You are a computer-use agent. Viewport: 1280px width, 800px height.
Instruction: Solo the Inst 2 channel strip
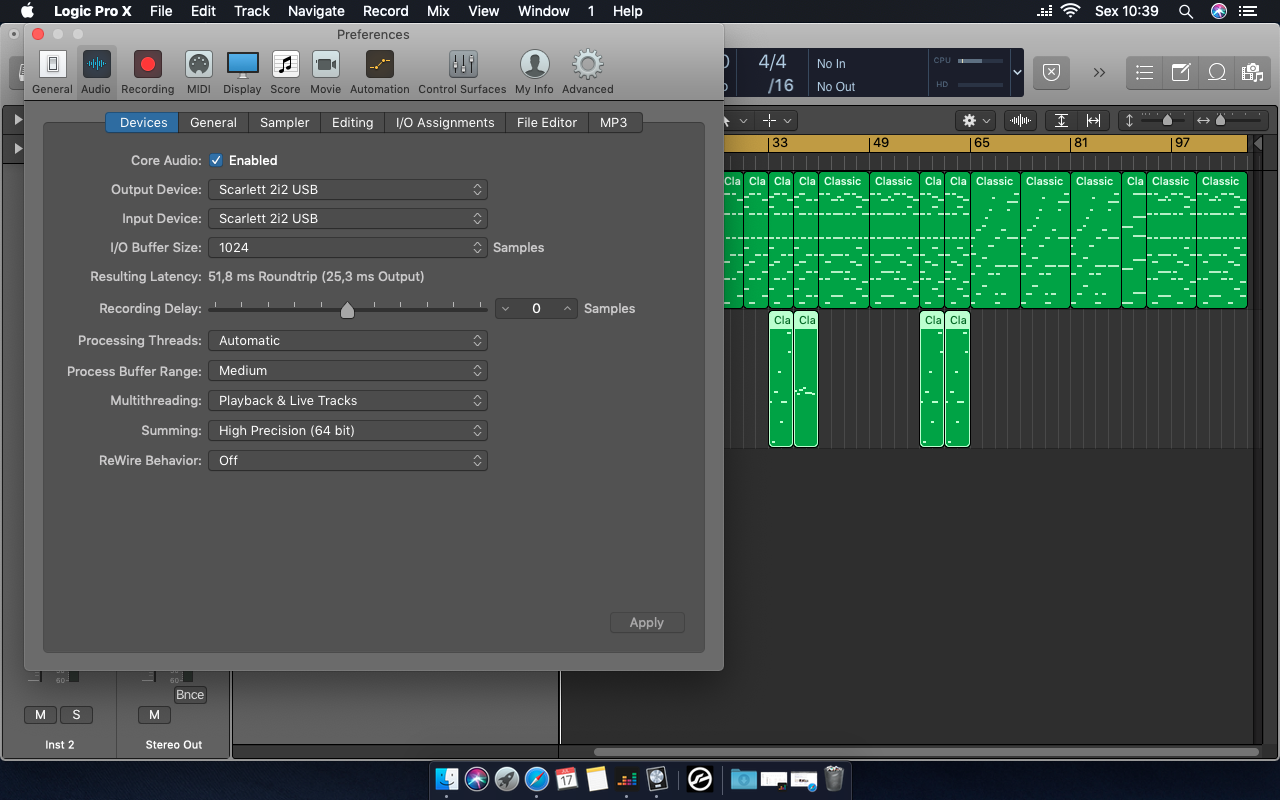[x=76, y=714]
